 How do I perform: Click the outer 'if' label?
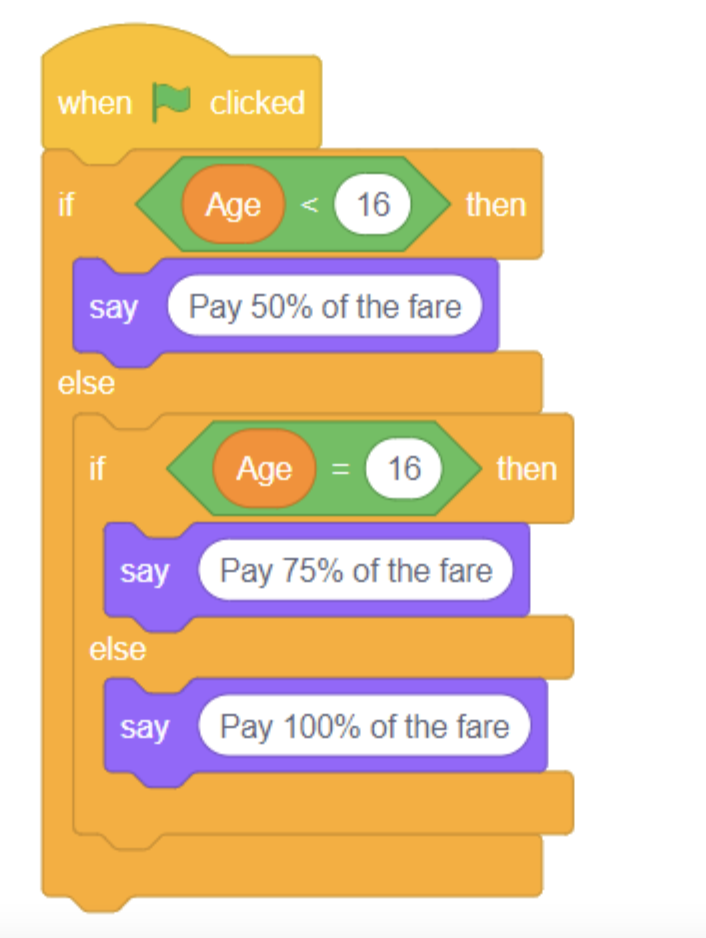[66, 205]
